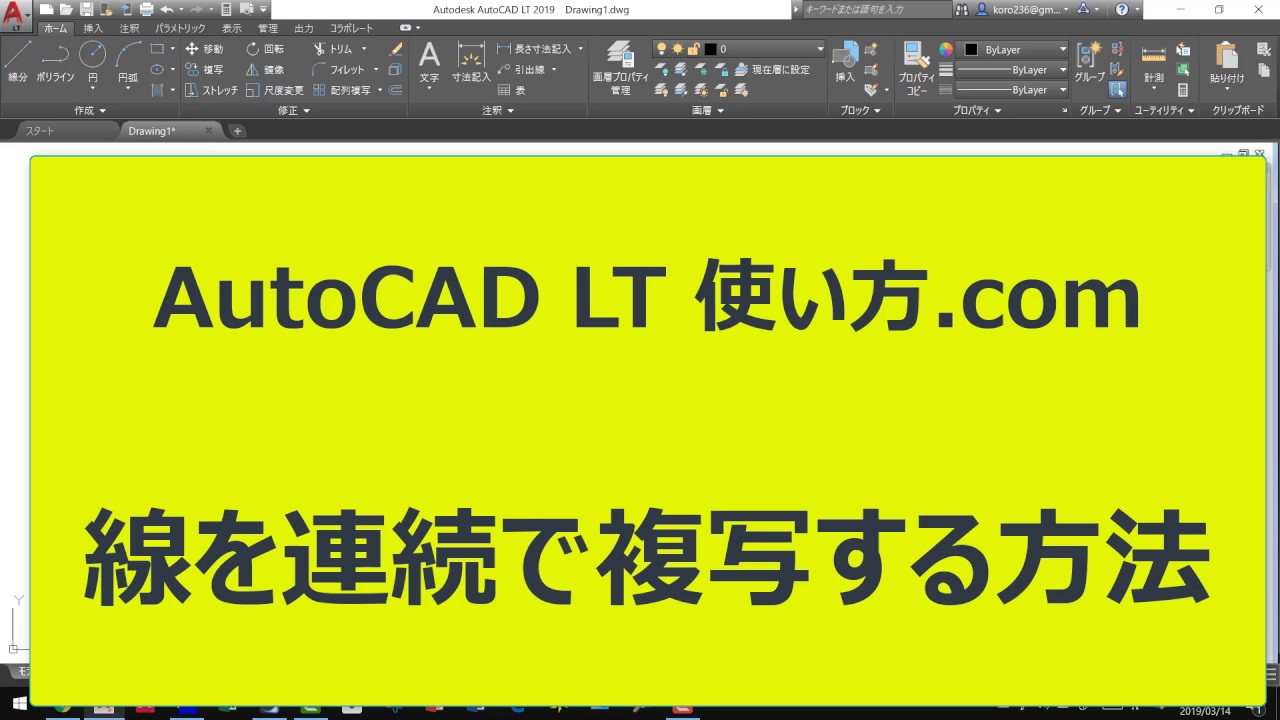Select the ポリライン (Polyline) tool
The width and height of the screenshot is (1280, 720).
[55, 62]
